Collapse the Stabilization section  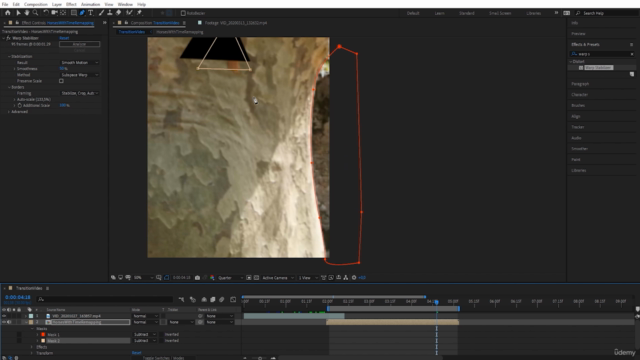(9, 56)
